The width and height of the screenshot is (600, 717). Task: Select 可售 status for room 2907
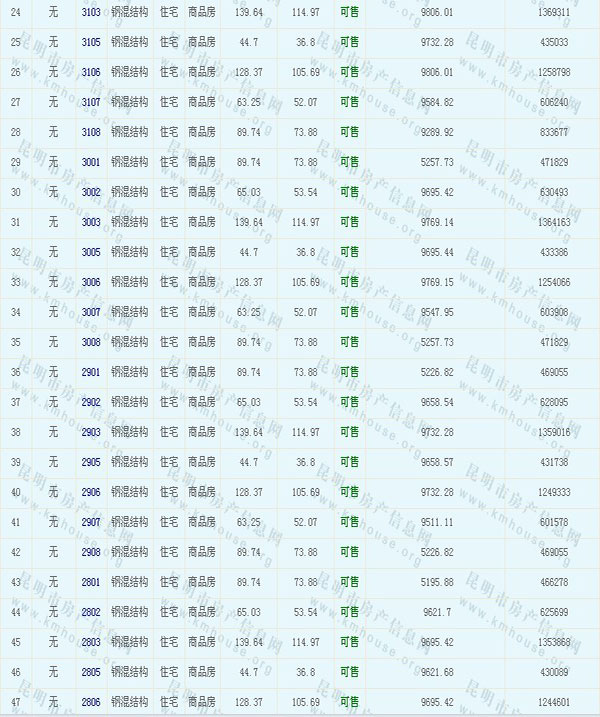click(x=350, y=522)
